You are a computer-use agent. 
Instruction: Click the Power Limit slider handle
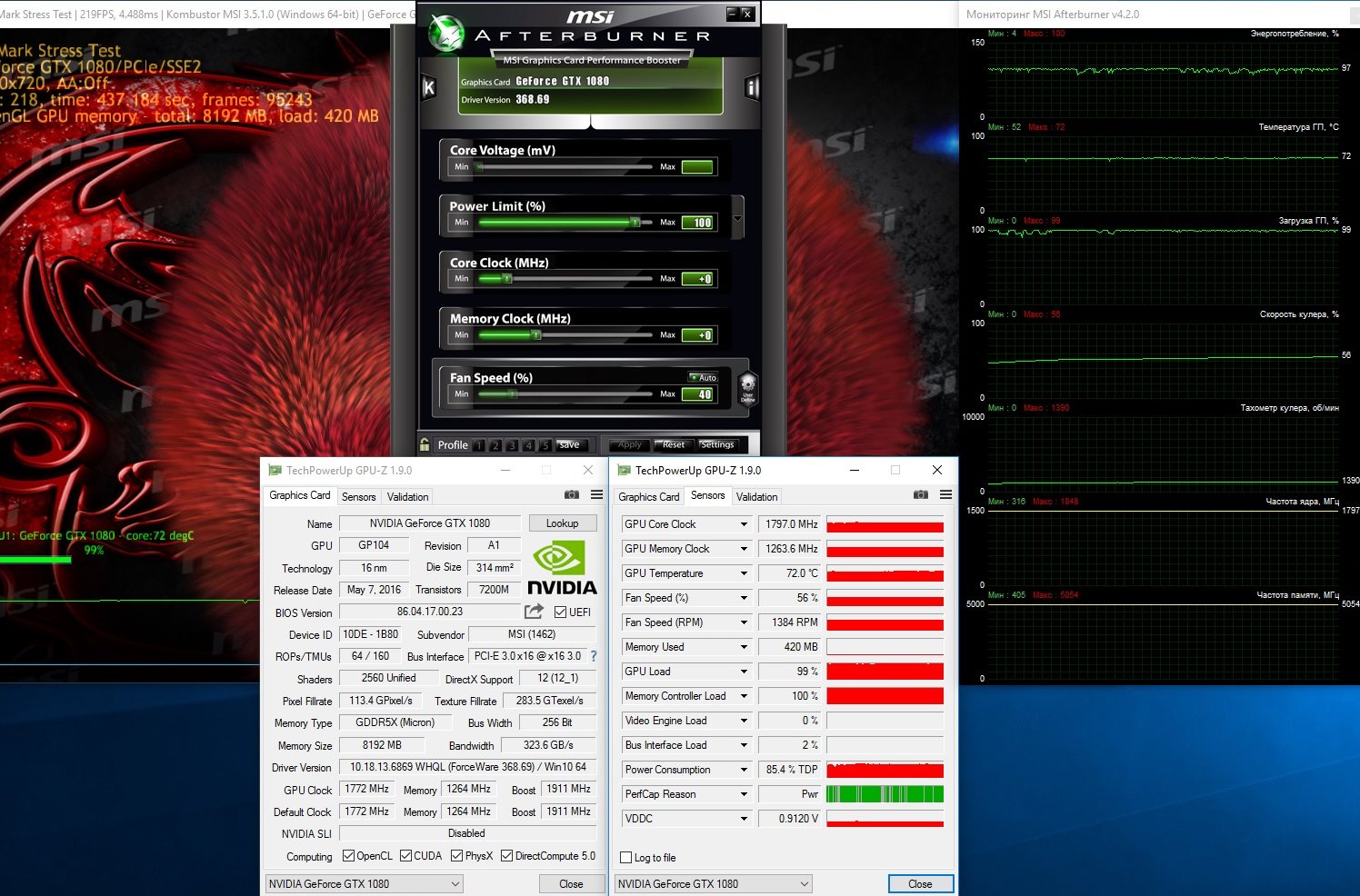tap(635, 222)
